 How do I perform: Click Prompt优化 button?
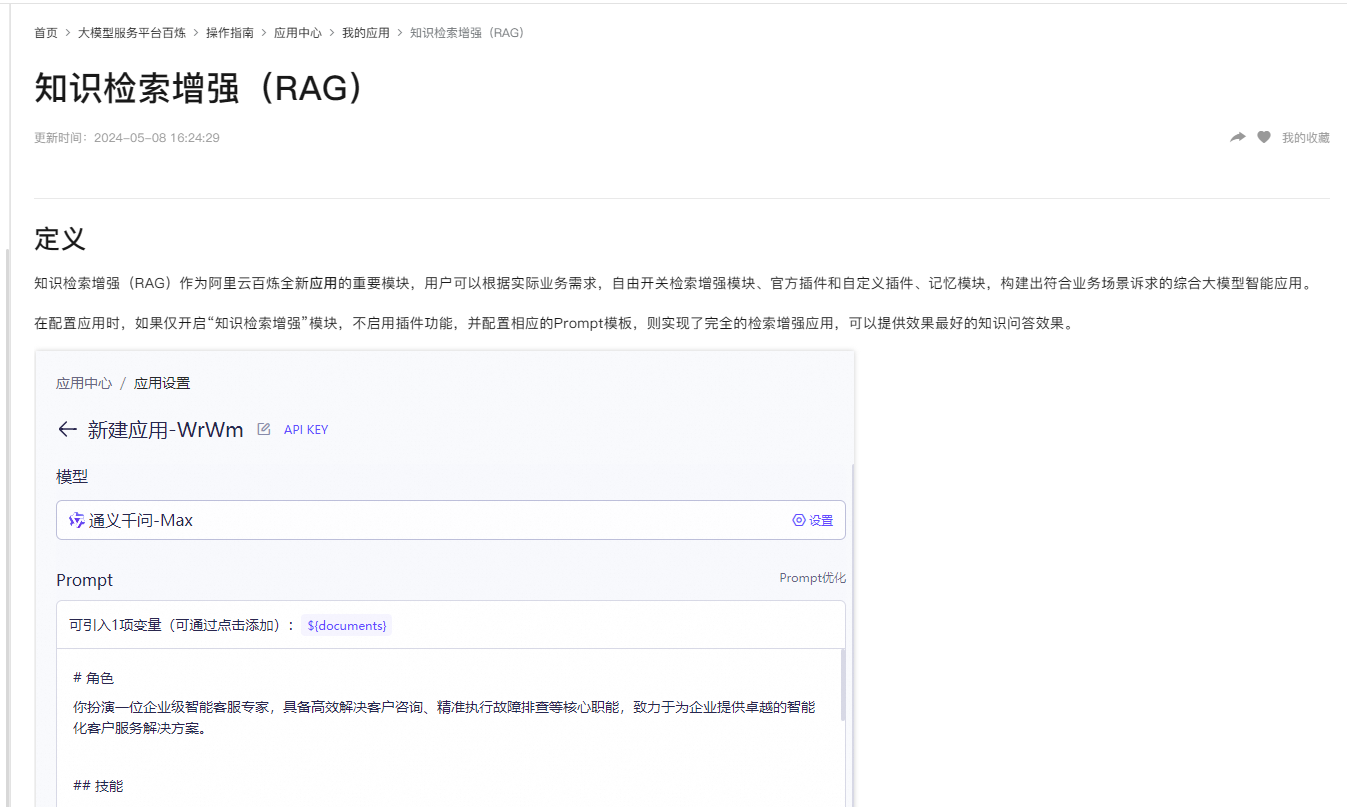coord(813,578)
